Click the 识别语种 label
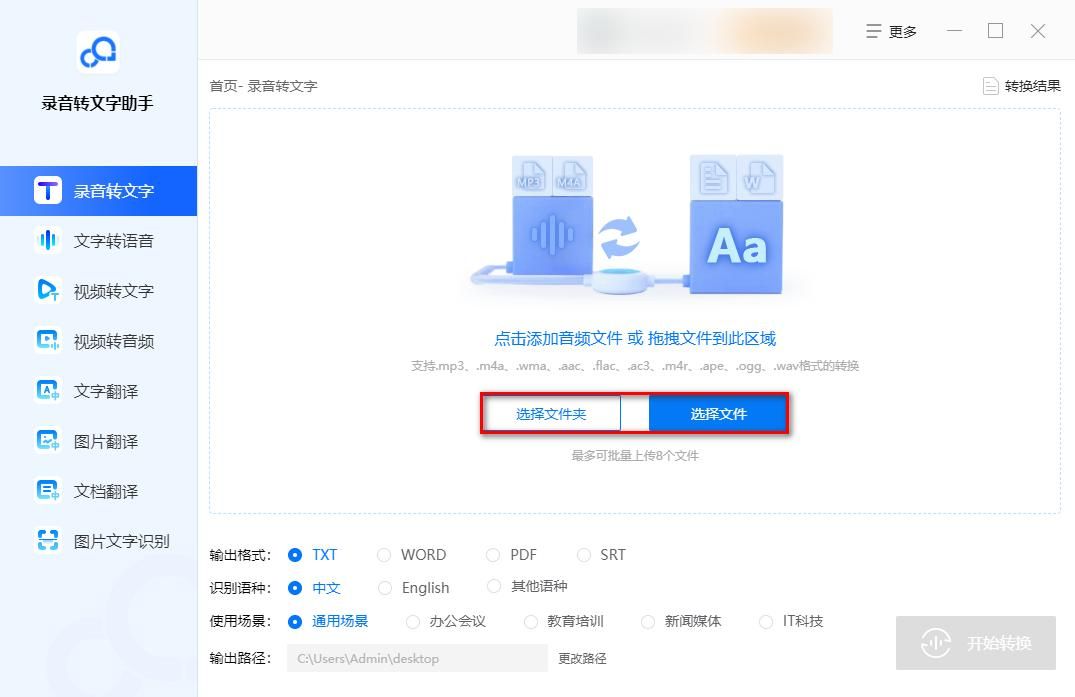Screen dimensions: 1075x697 click(x=240, y=588)
